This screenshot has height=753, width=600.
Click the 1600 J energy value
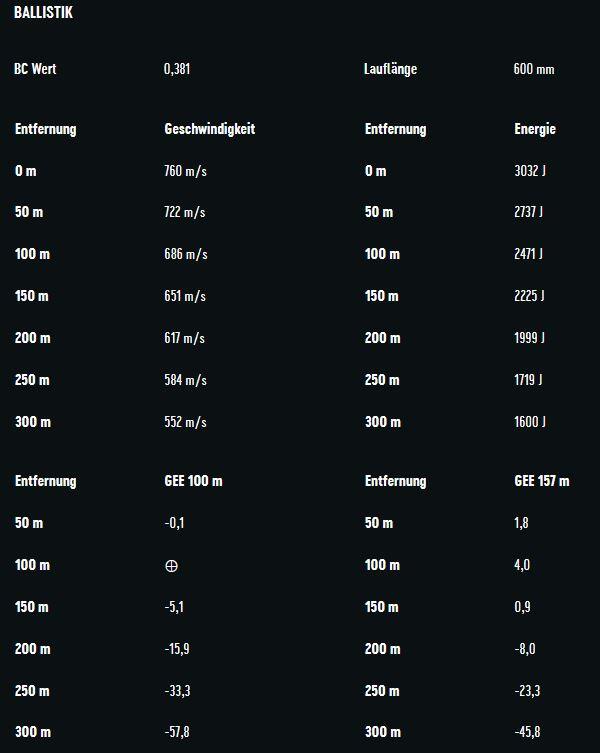click(530, 422)
